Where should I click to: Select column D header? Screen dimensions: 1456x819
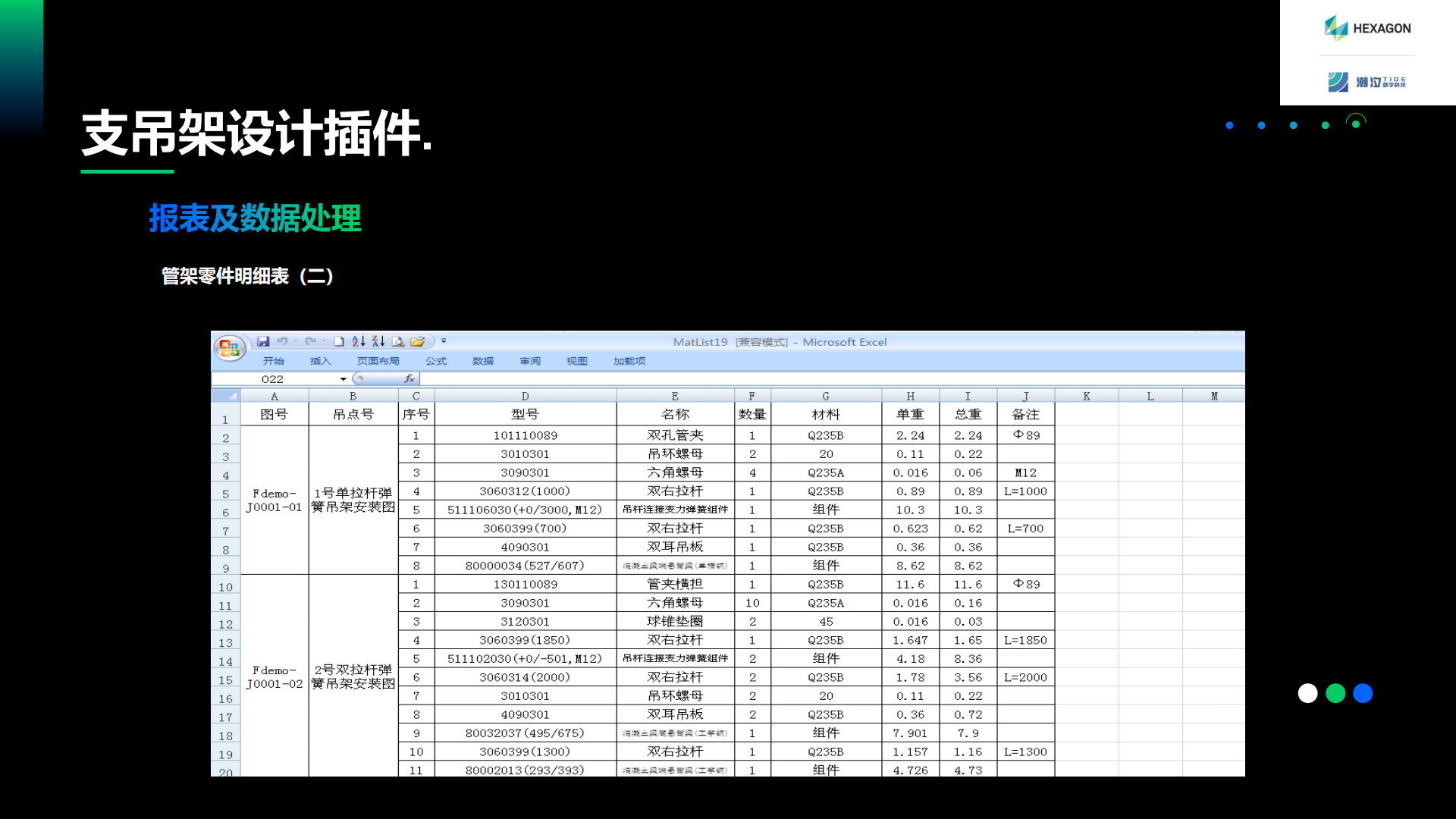point(525,396)
